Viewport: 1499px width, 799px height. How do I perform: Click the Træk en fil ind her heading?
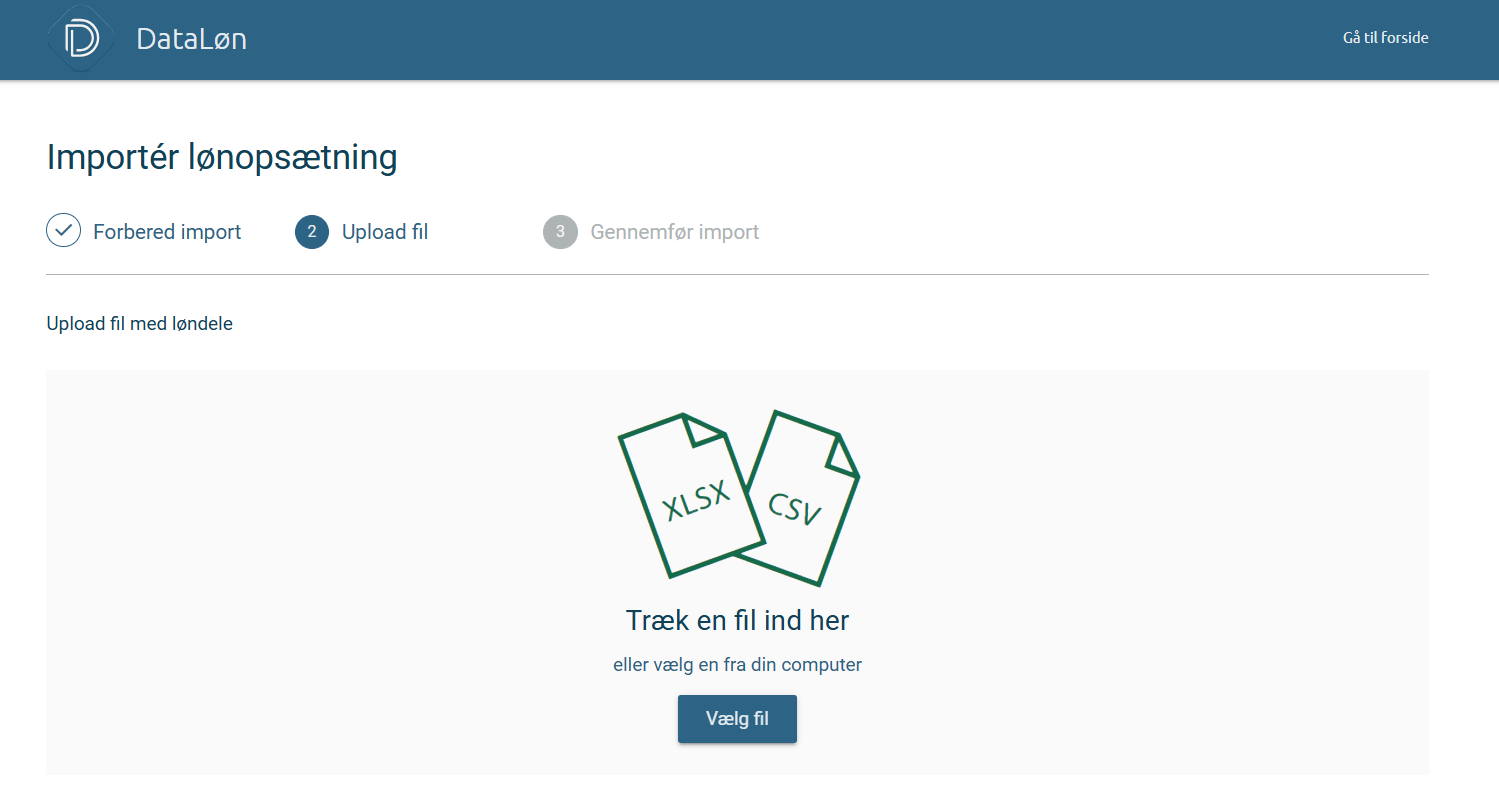pyautogui.click(x=737, y=620)
